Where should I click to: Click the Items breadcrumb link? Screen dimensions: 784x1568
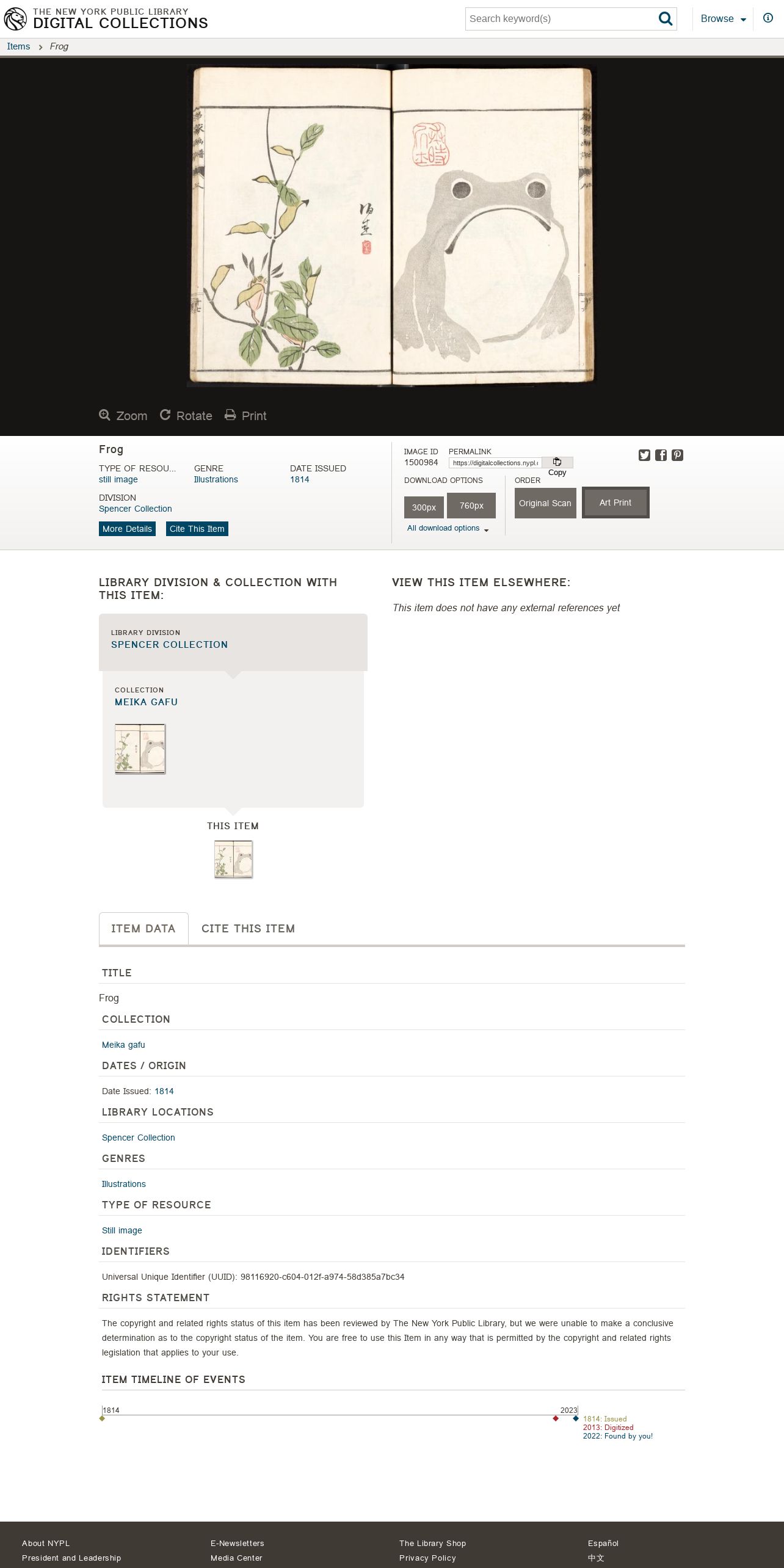[x=18, y=46]
